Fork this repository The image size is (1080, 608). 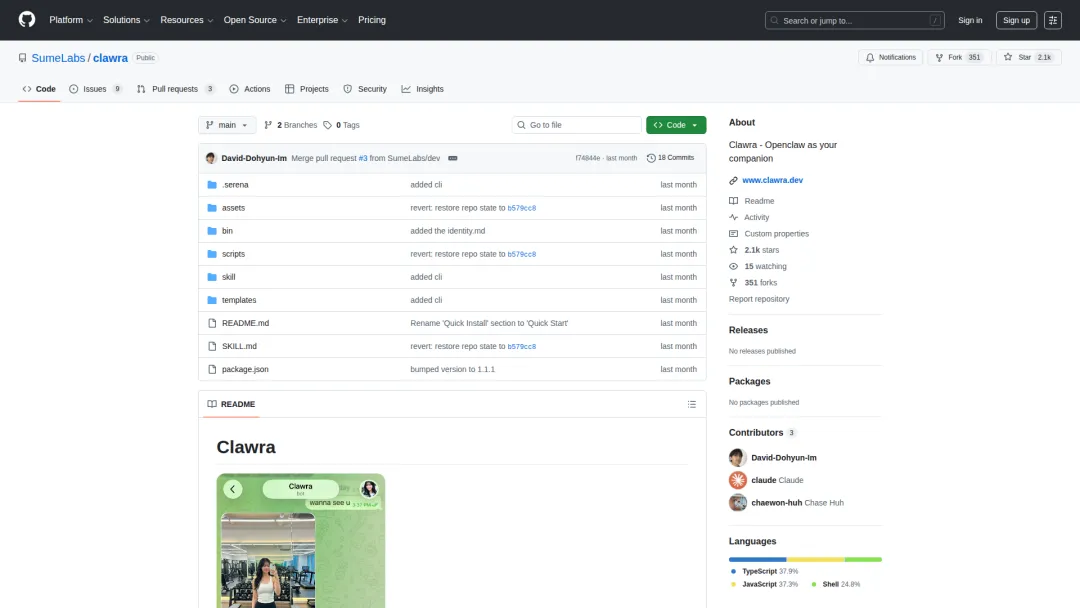[x=959, y=57]
